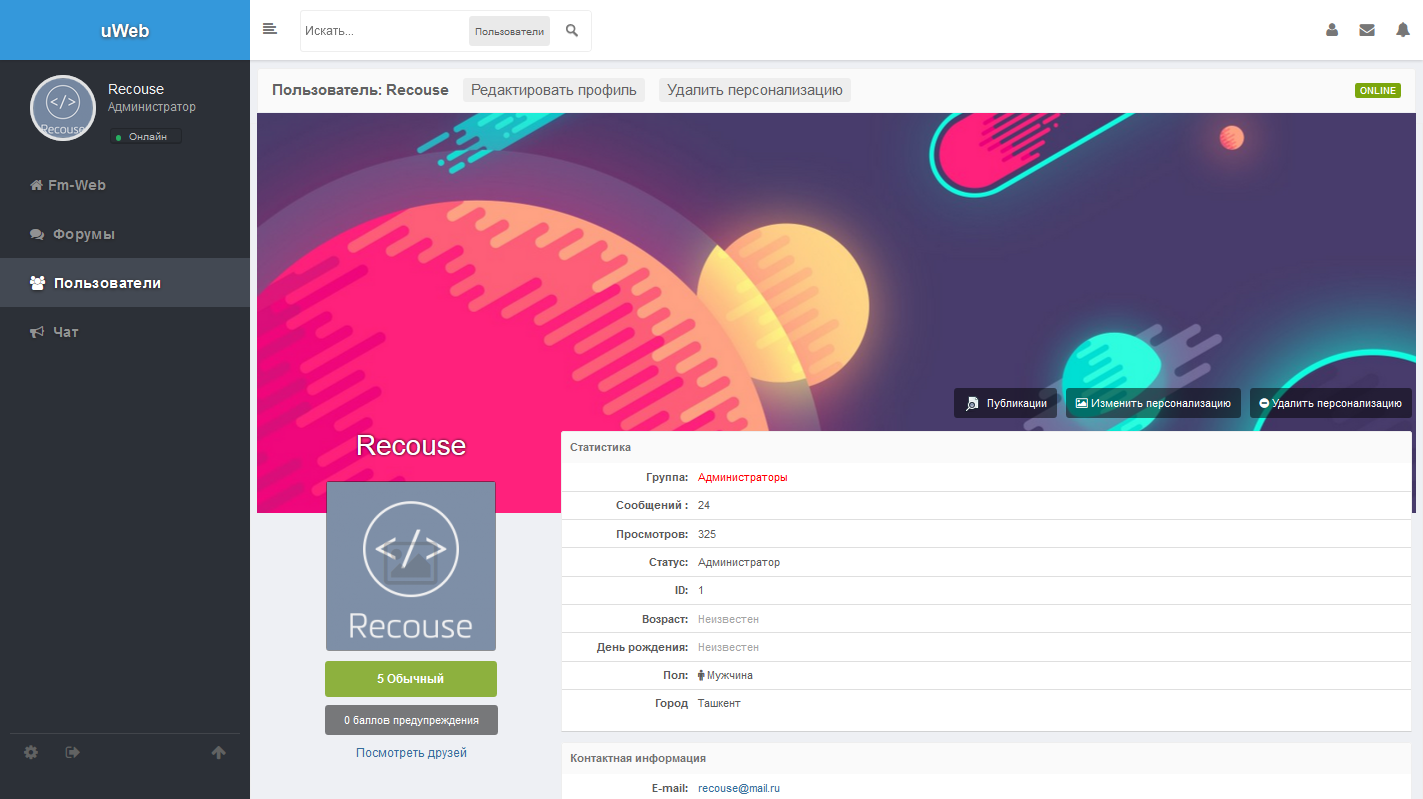1423x799 pixels.
Task: Click the Публикации button on the cover
Action: click(1005, 403)
